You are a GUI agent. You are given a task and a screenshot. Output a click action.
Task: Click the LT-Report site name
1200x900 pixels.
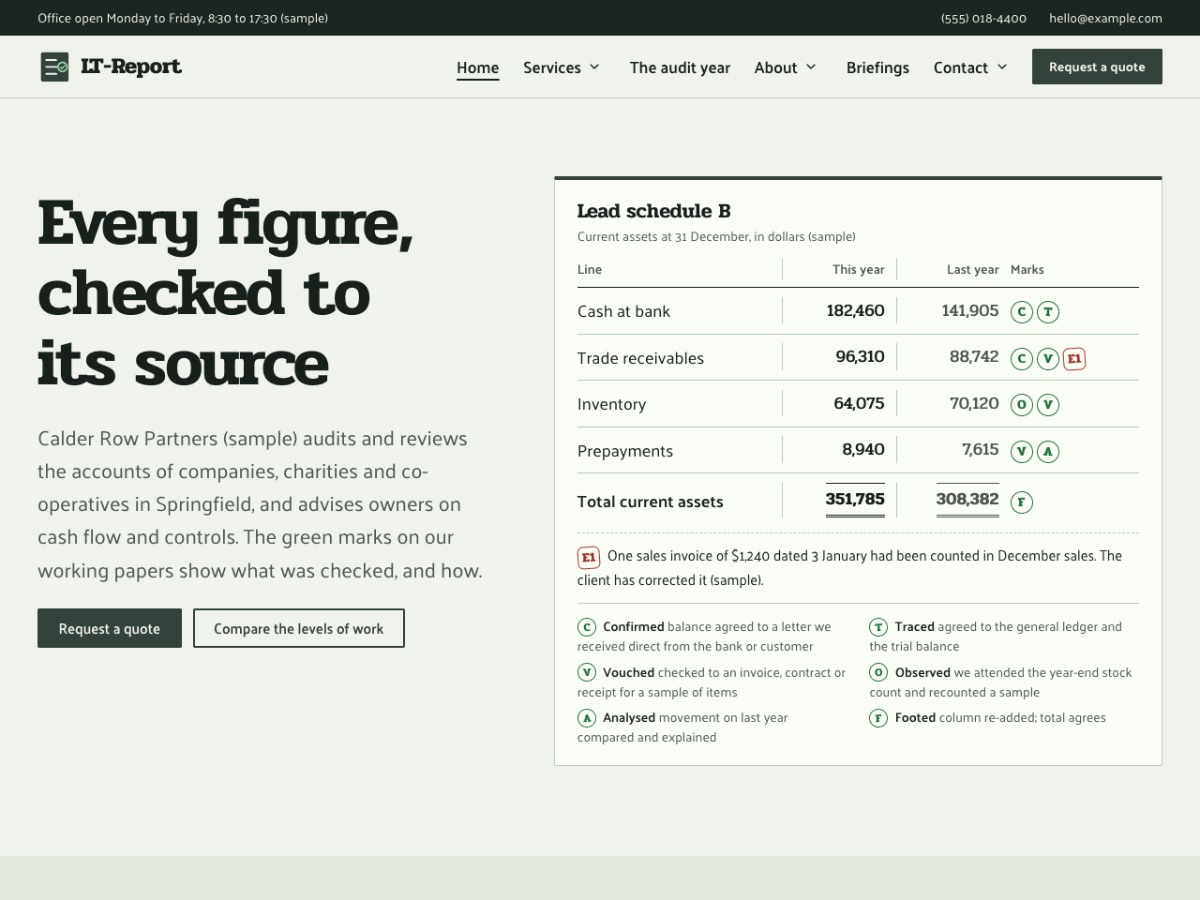tap(131, 67)
